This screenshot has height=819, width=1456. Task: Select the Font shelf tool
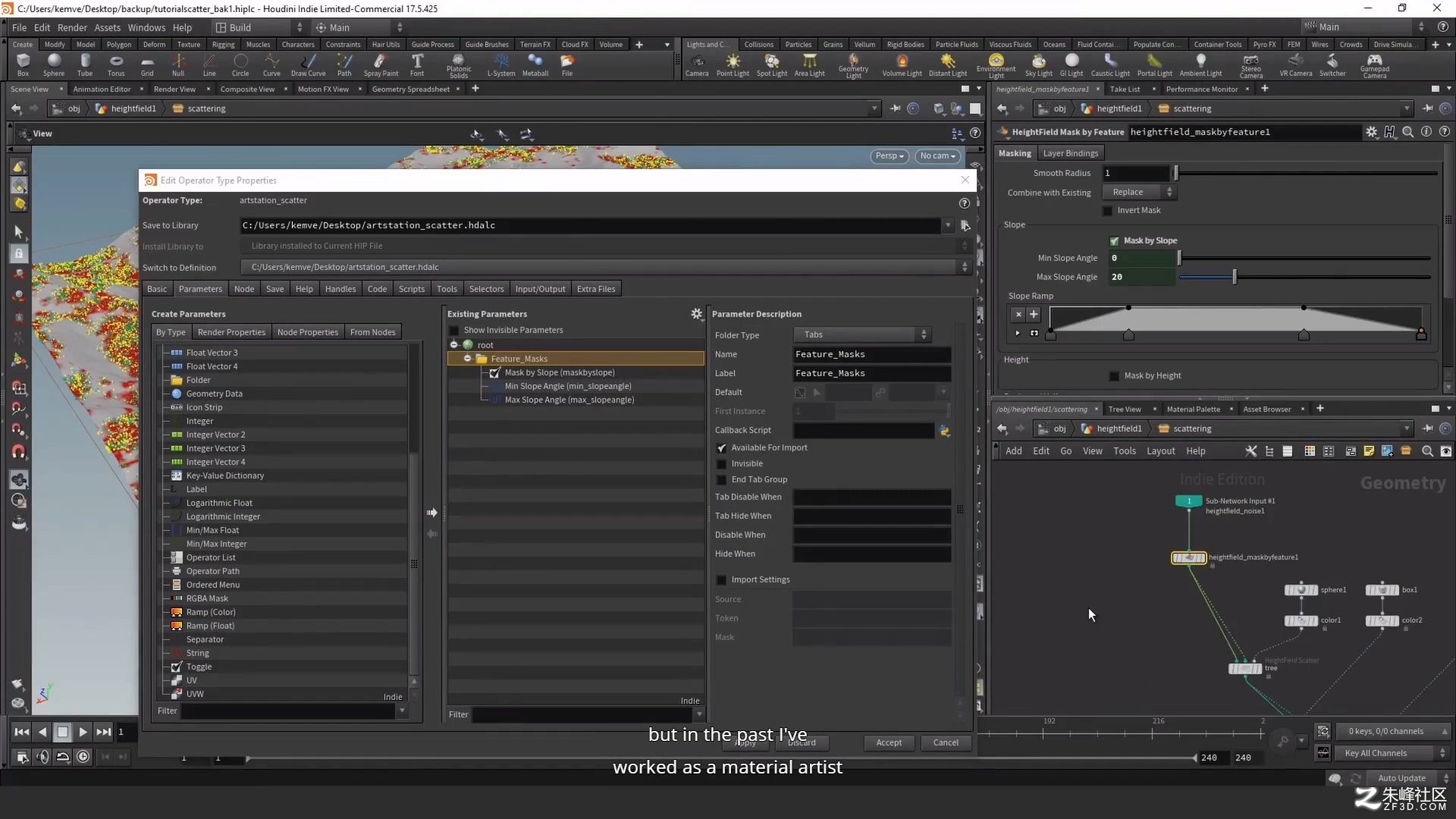(x=417, y=64)
